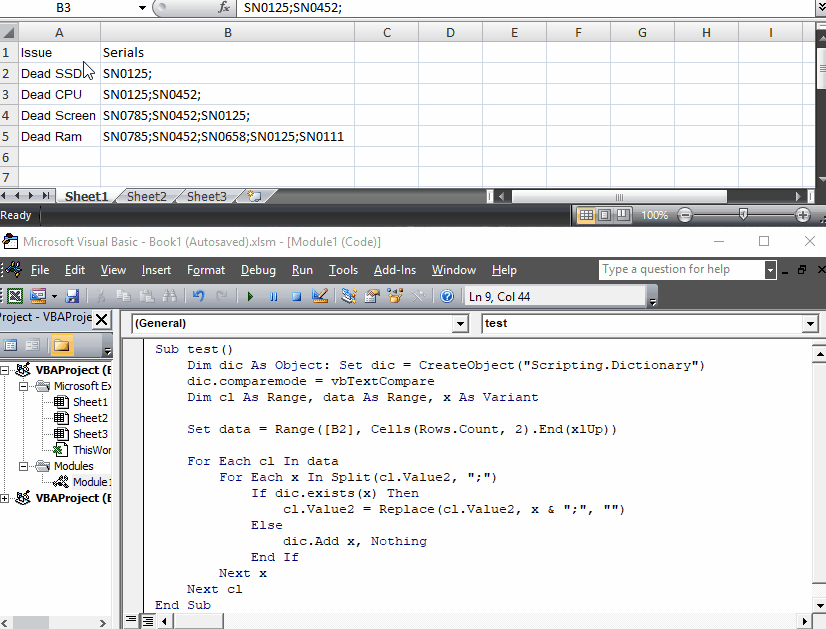826x629 pixels.
Task: Click the View Code icon in Project pane
Action: point(11,346)
